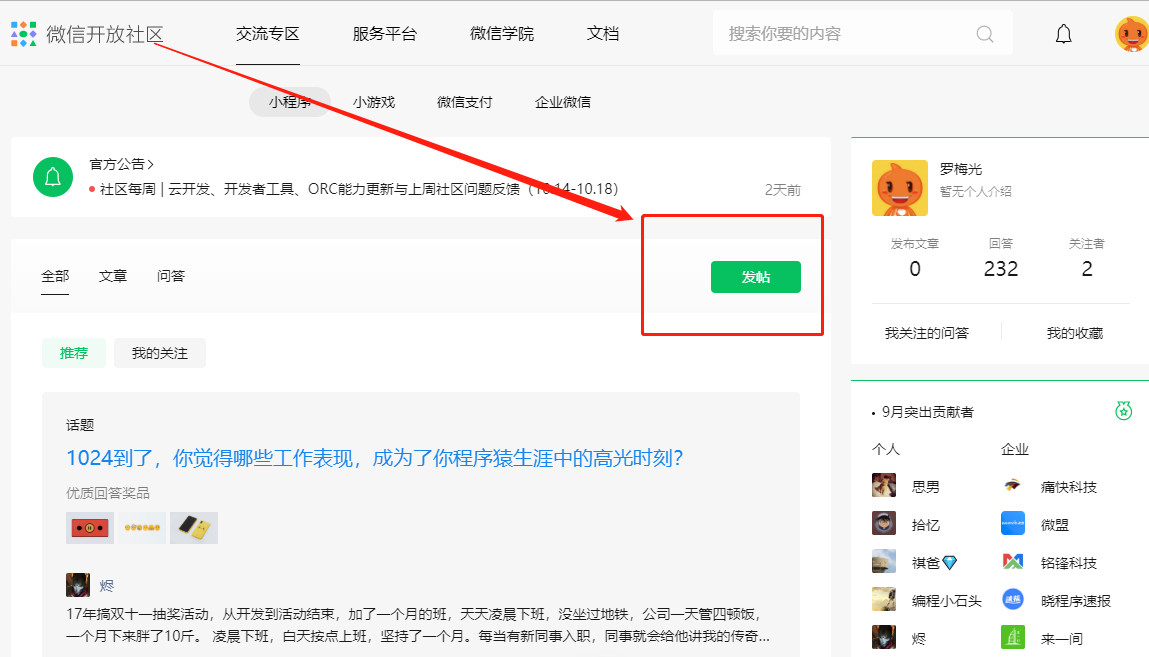Toggle the 推荐 feed filter
This screenshot has height=657, width=1149.
tap(74, 353)
